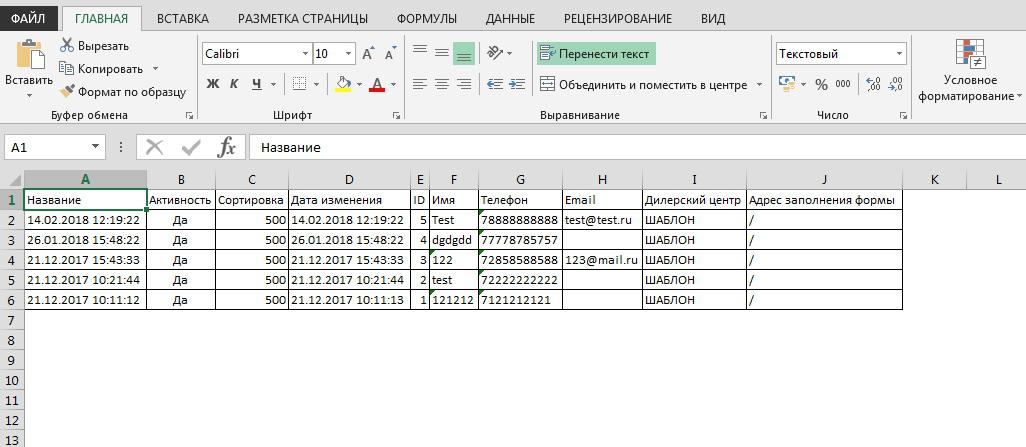1026x447 pixels.
Task: Click the formula bar containing Название
Action: (x=637, y=147)
